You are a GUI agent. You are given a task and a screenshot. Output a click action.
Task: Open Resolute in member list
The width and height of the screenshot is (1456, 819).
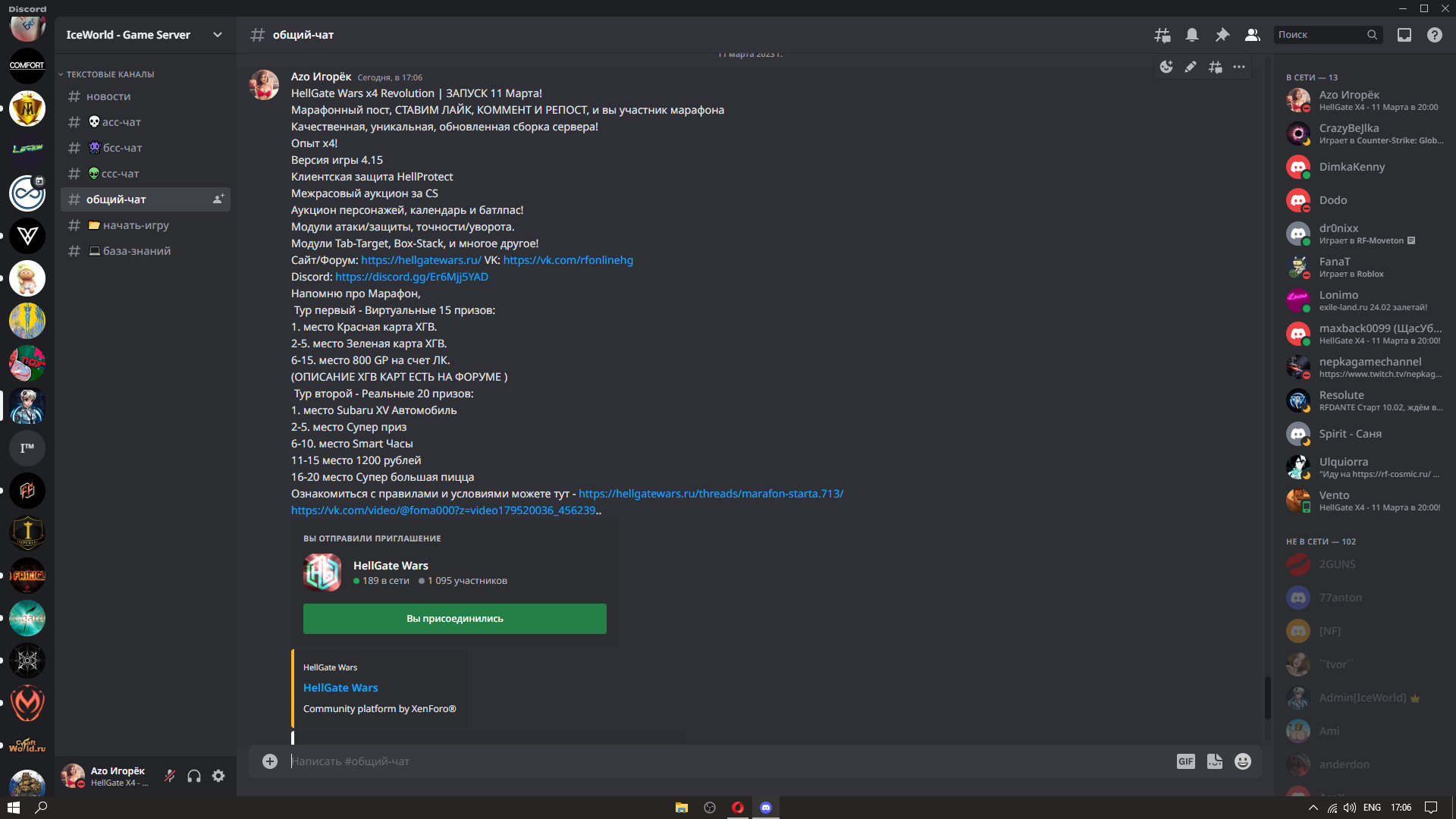point(1365,400)
